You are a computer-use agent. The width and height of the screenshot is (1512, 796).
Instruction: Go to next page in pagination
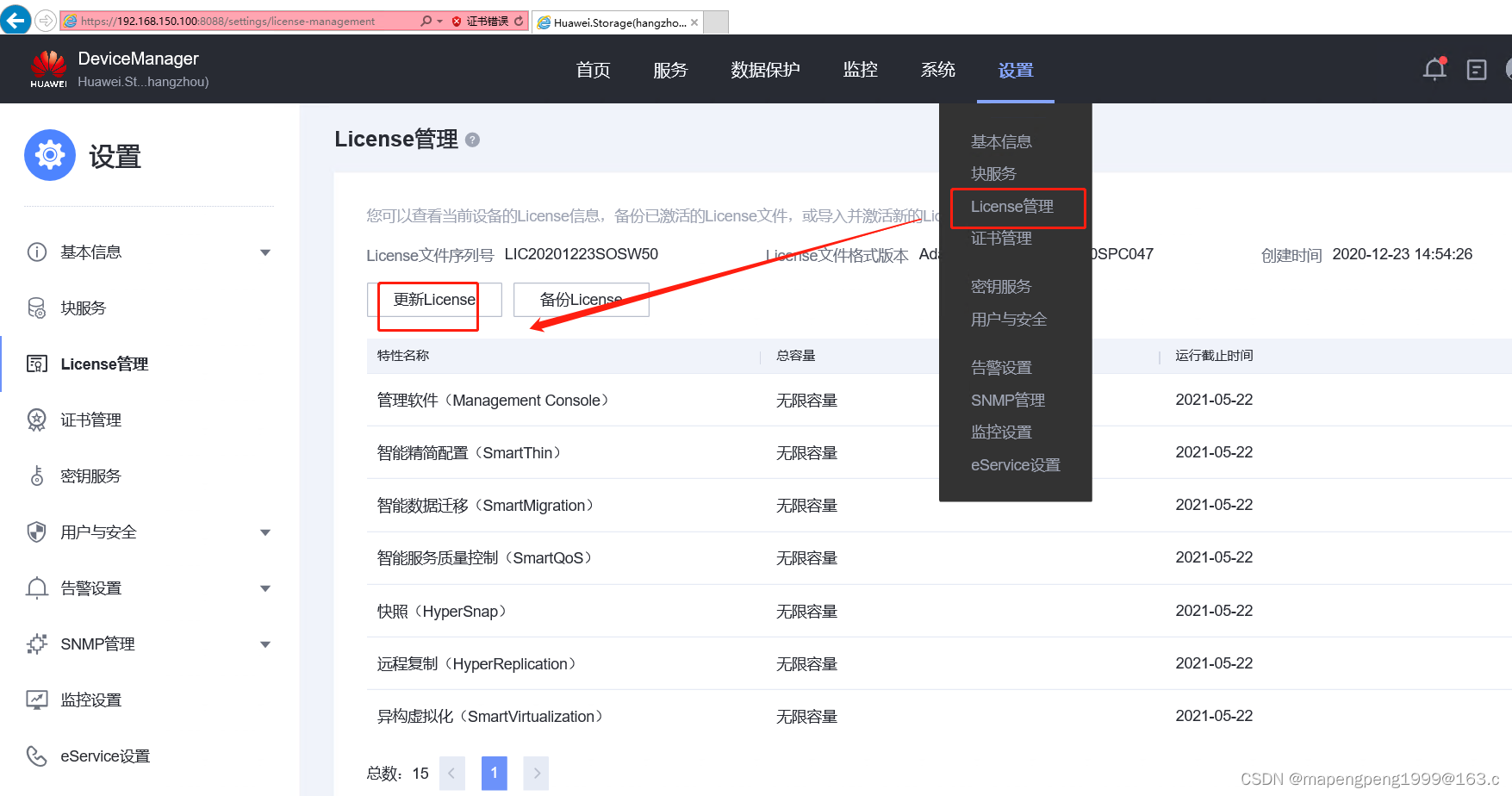[x=536, y=773]
